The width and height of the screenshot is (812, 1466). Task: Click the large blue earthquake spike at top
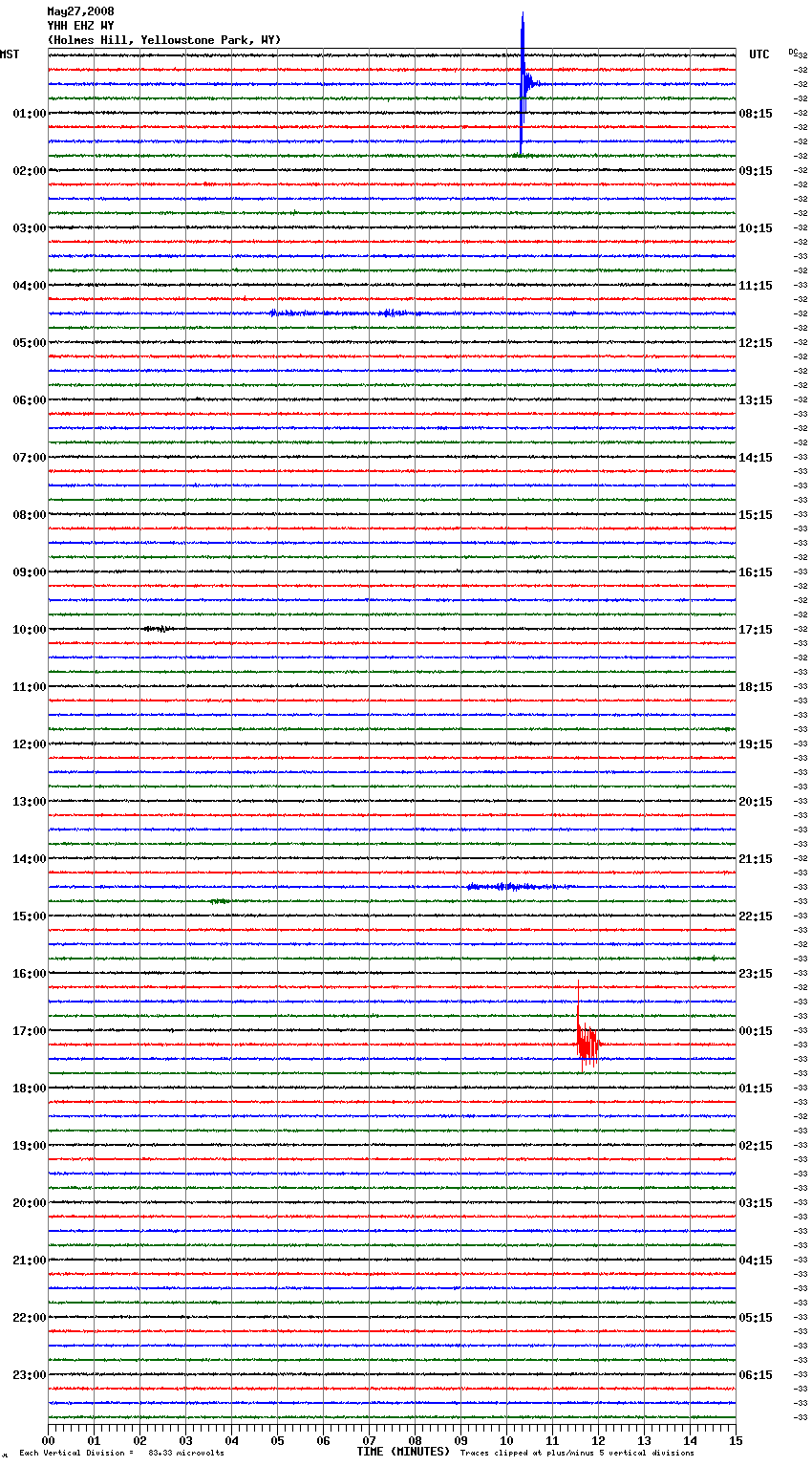(x=523, y=83)
